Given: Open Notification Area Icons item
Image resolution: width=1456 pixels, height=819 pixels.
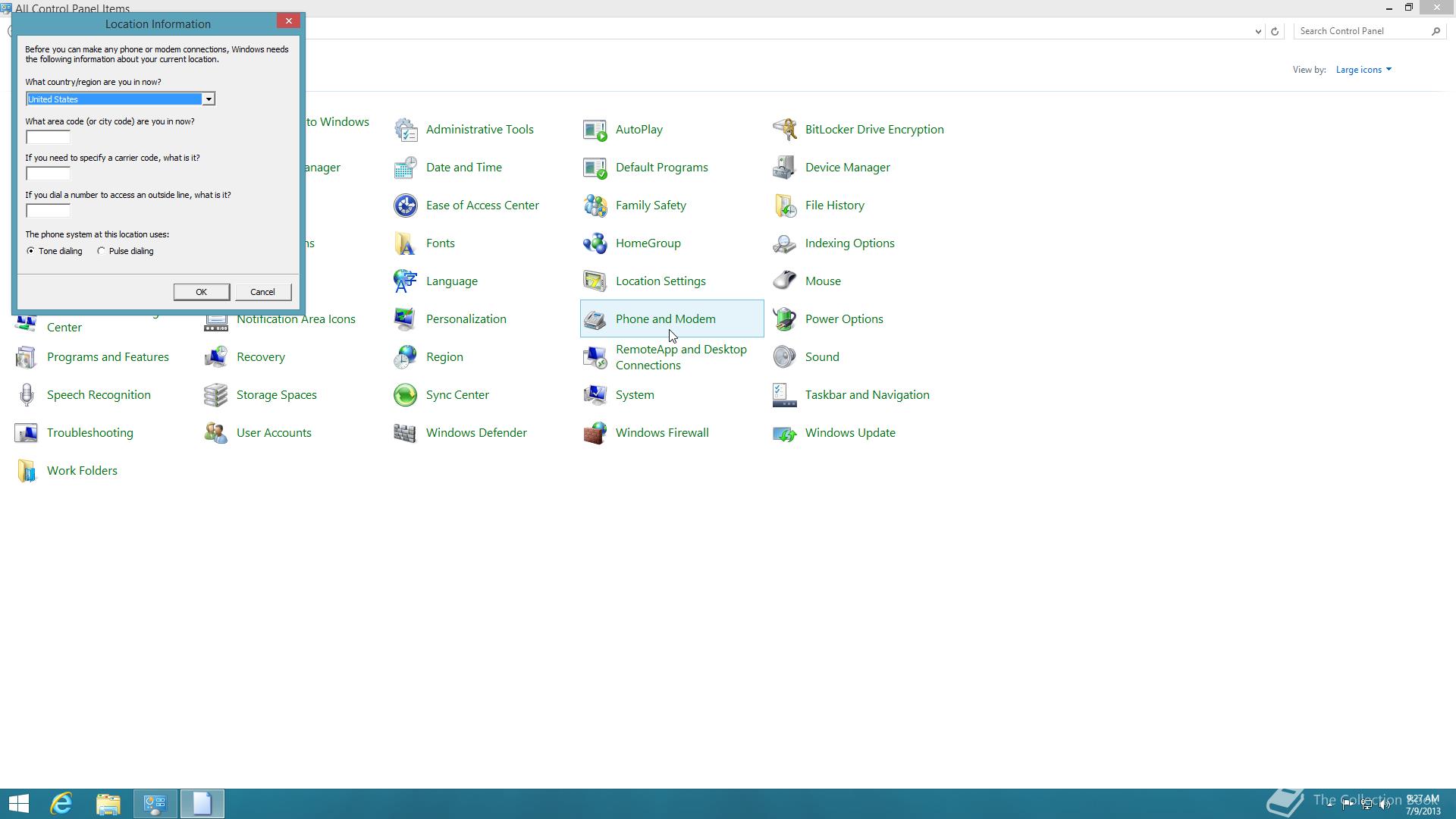Looking at the screenshot, I should point(296,319).
